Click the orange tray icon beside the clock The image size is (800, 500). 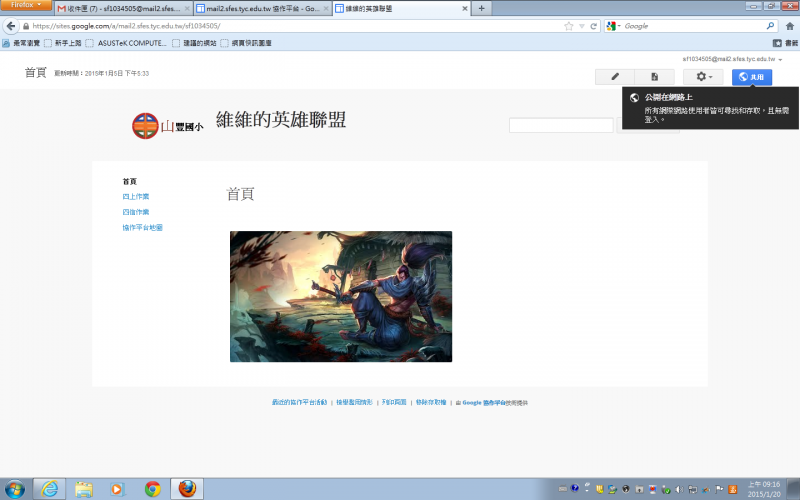(x=733, y=489)
